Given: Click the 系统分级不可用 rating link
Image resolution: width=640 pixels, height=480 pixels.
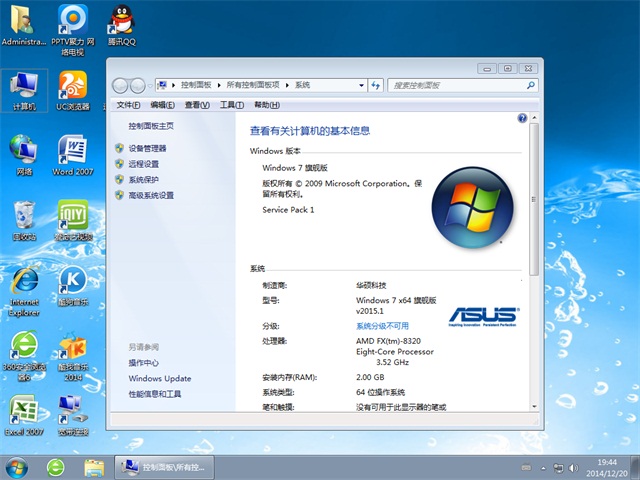Looking at the screenshot, I should tap(382, 326).
